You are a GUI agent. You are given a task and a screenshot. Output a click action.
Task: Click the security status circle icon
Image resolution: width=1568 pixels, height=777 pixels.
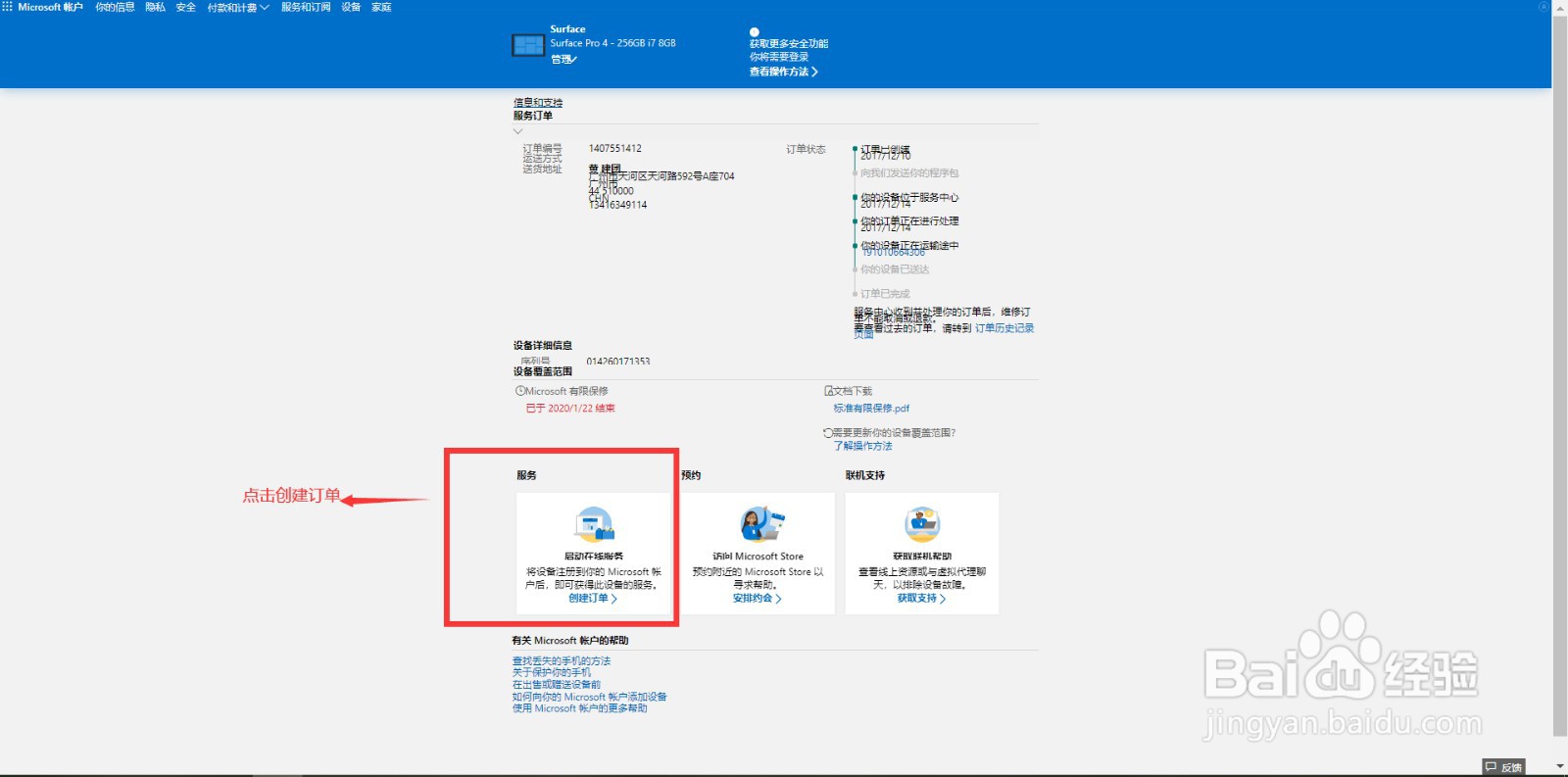(755, 32)
